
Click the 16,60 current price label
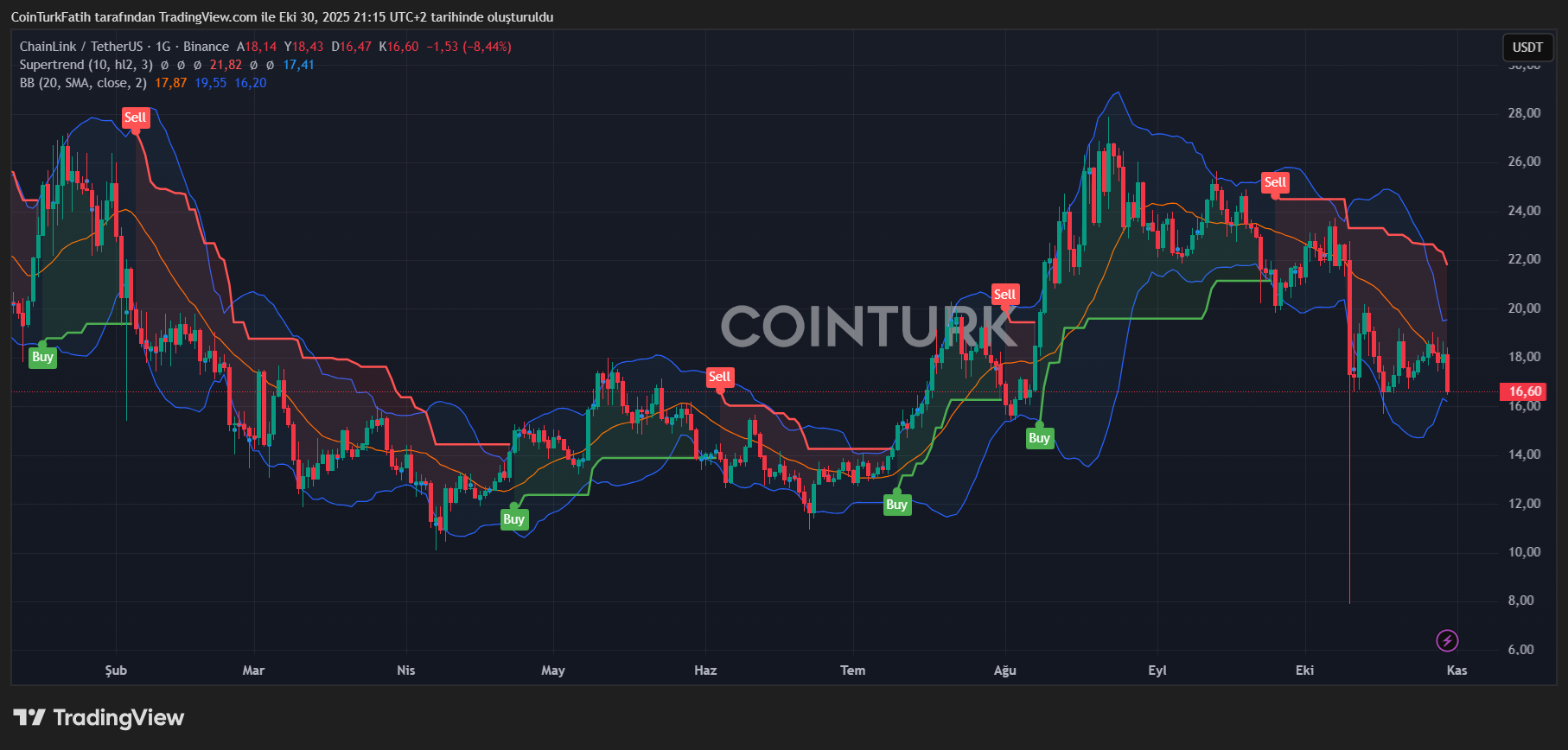(x=1525, y=391)
